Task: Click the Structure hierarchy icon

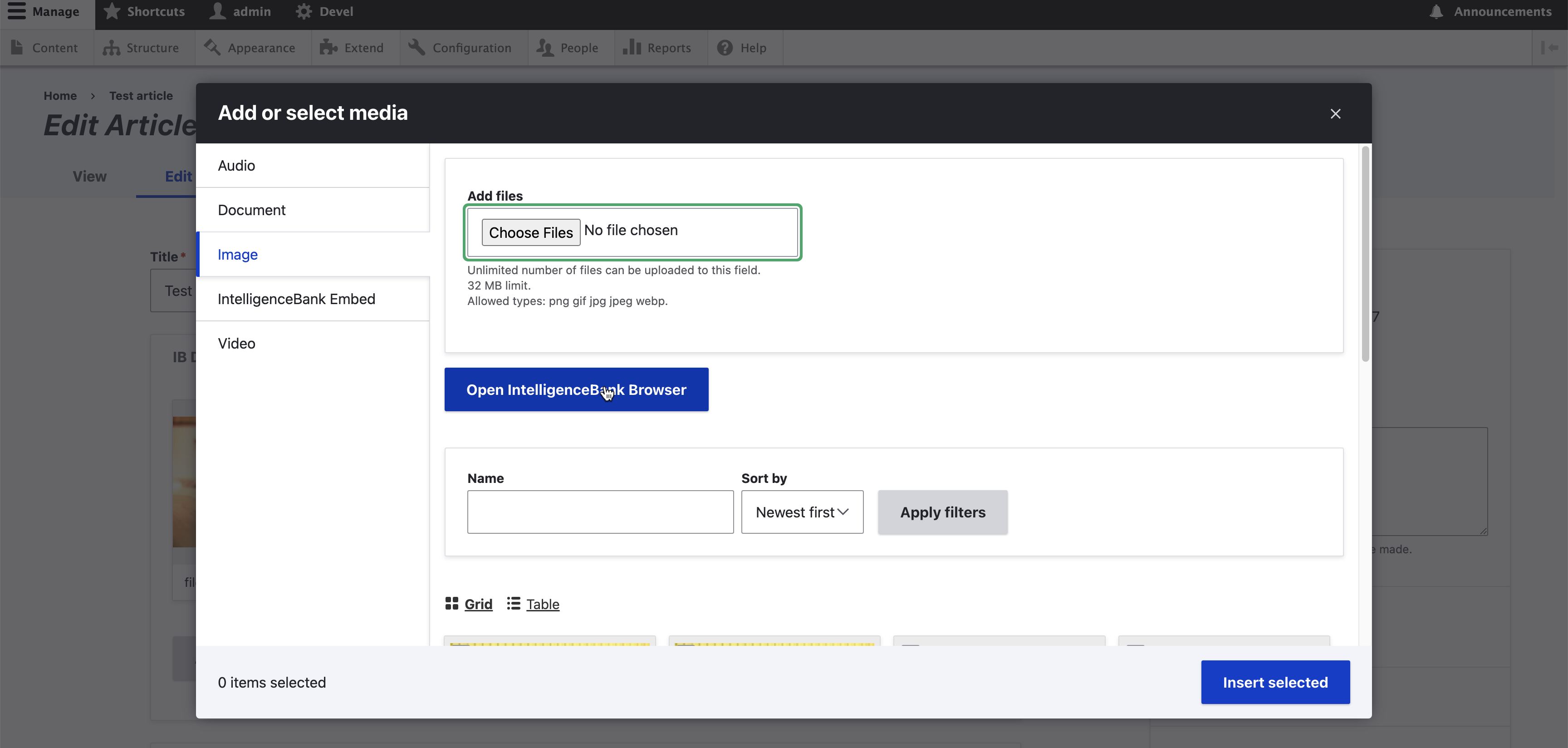Action: 112,48
